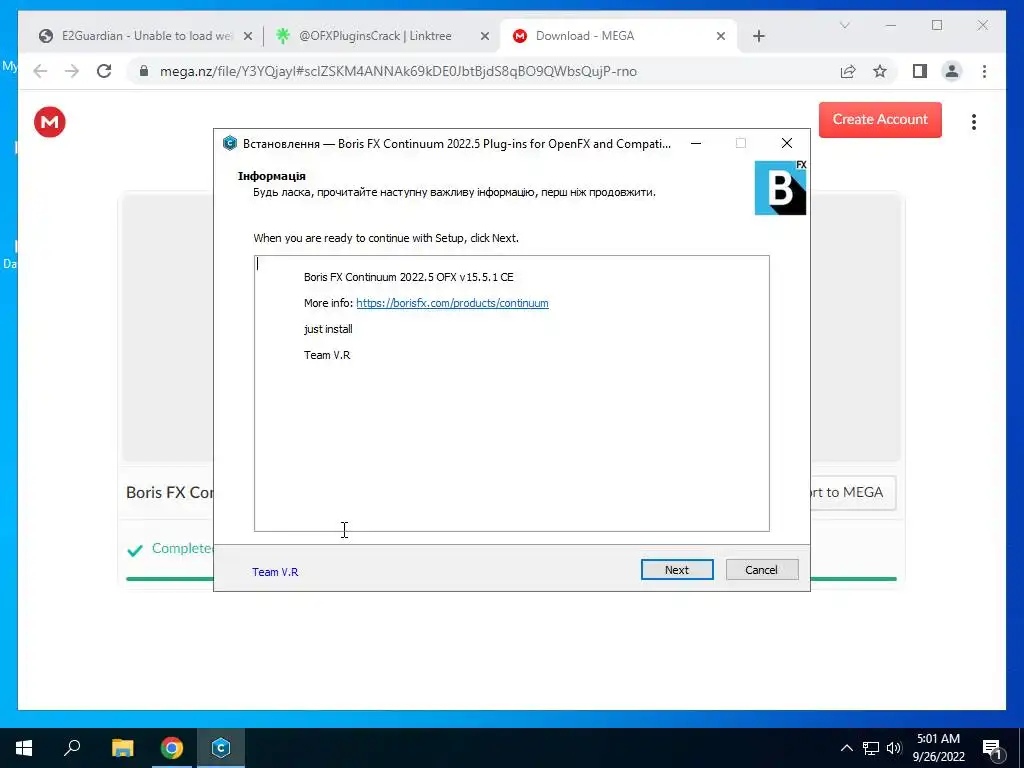Click the Next button in installer
Image resolution: width=1024 pixels, height=768 pixels.
click(x=677, y=569)
